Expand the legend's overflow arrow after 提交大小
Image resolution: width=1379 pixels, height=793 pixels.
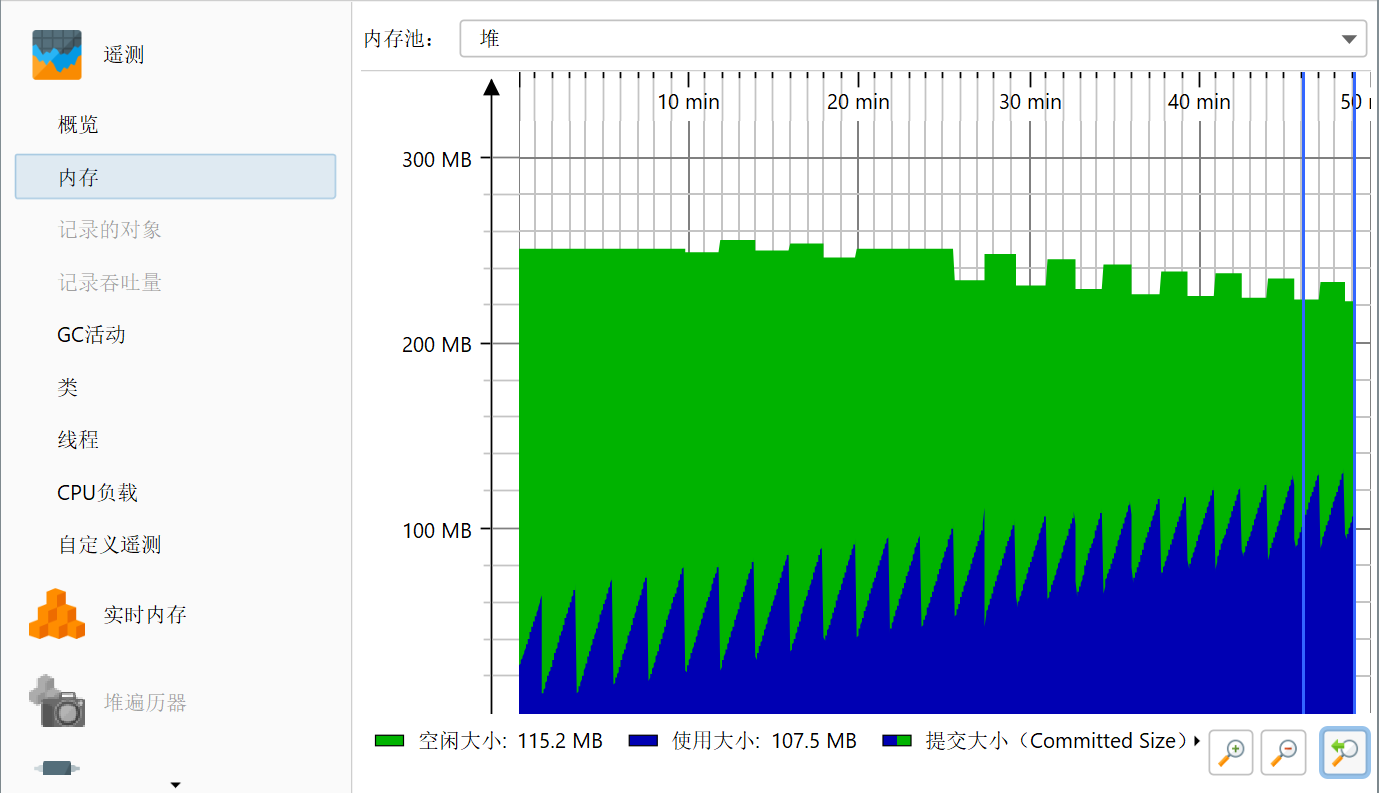coord(1197,741)
